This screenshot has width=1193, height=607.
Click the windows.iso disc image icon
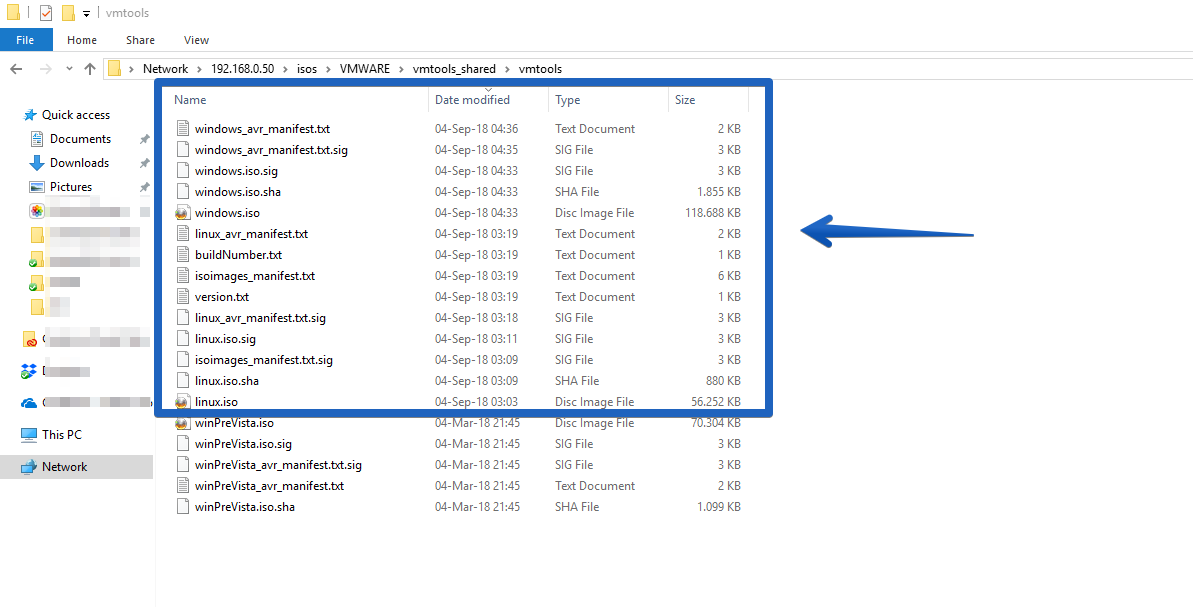point(182,213)
